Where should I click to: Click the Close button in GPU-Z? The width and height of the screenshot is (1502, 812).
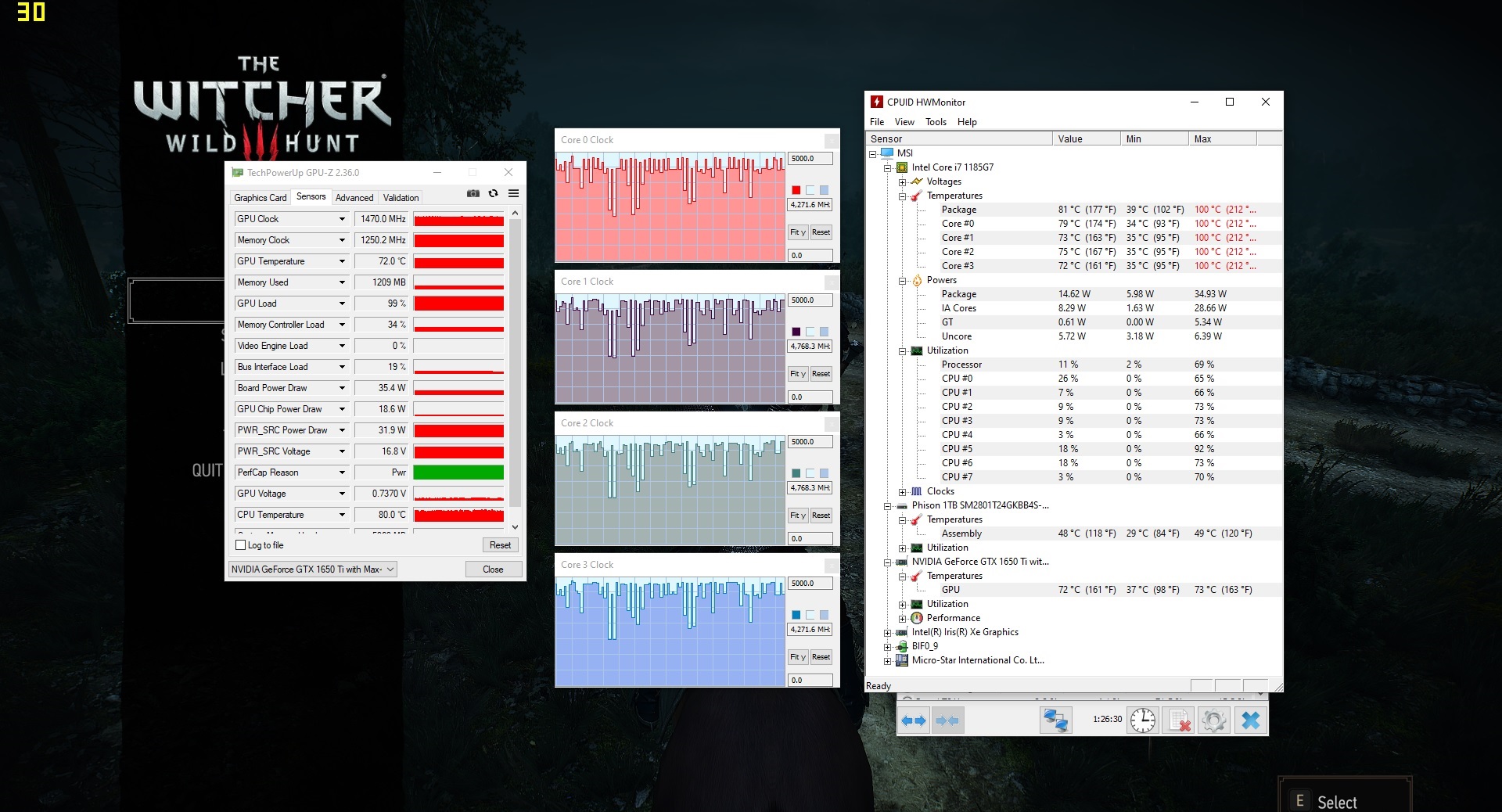point(493,569)
